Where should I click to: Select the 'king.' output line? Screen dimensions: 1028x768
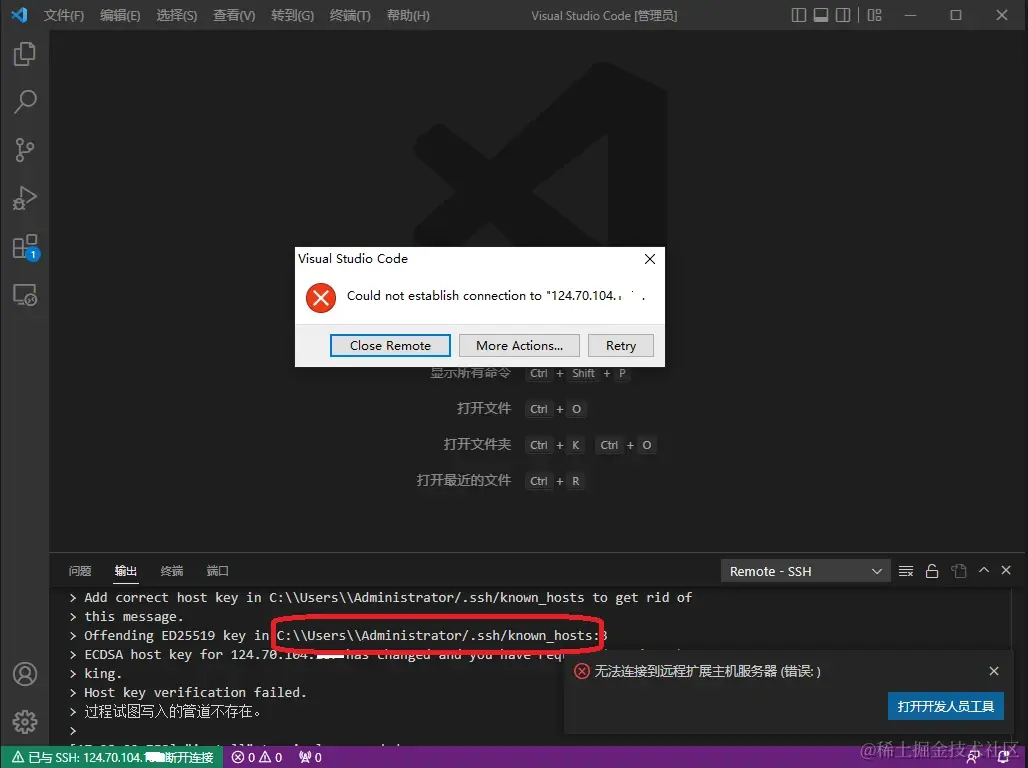point(103,674)
